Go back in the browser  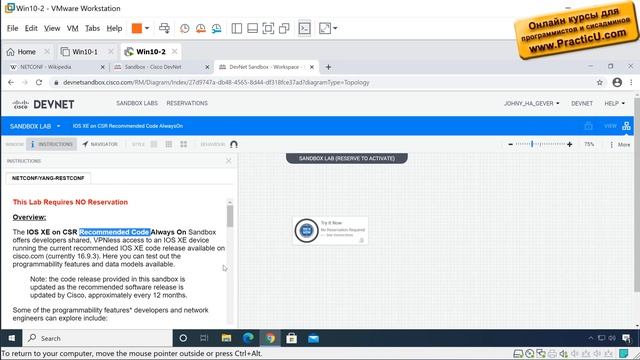[x=11, y=82]
